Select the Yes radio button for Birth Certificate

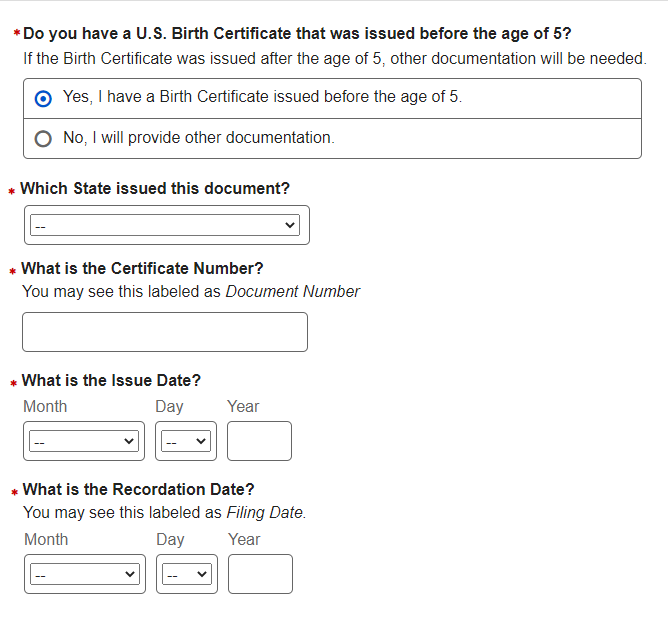[43, 99]
